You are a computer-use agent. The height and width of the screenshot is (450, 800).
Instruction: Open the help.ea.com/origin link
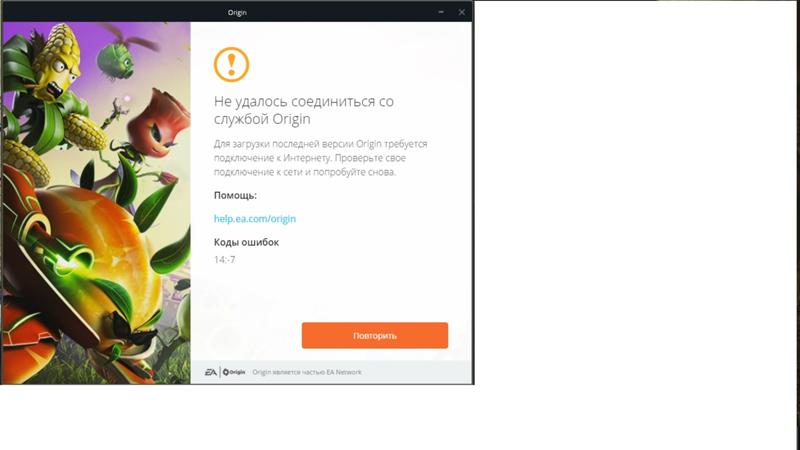point(255,219)
